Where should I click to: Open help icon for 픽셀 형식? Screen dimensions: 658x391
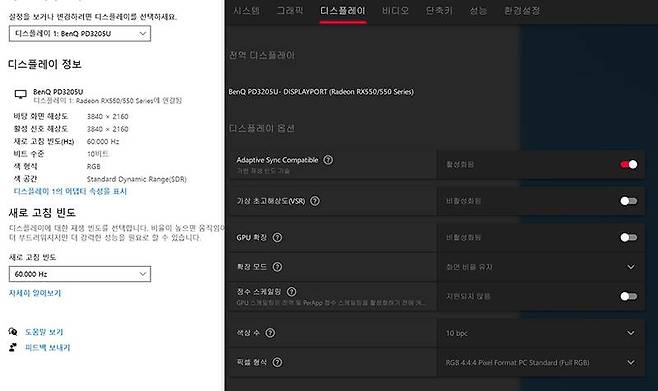point(277,362)
